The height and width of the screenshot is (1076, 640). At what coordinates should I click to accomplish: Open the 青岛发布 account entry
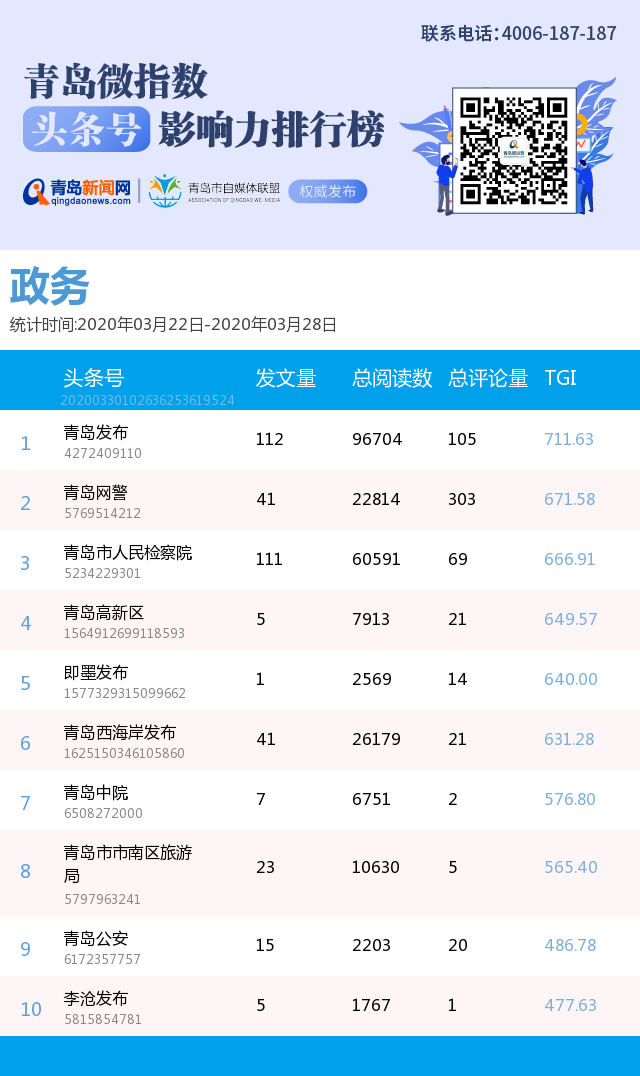pyautogui.click(x=96, y=433)
